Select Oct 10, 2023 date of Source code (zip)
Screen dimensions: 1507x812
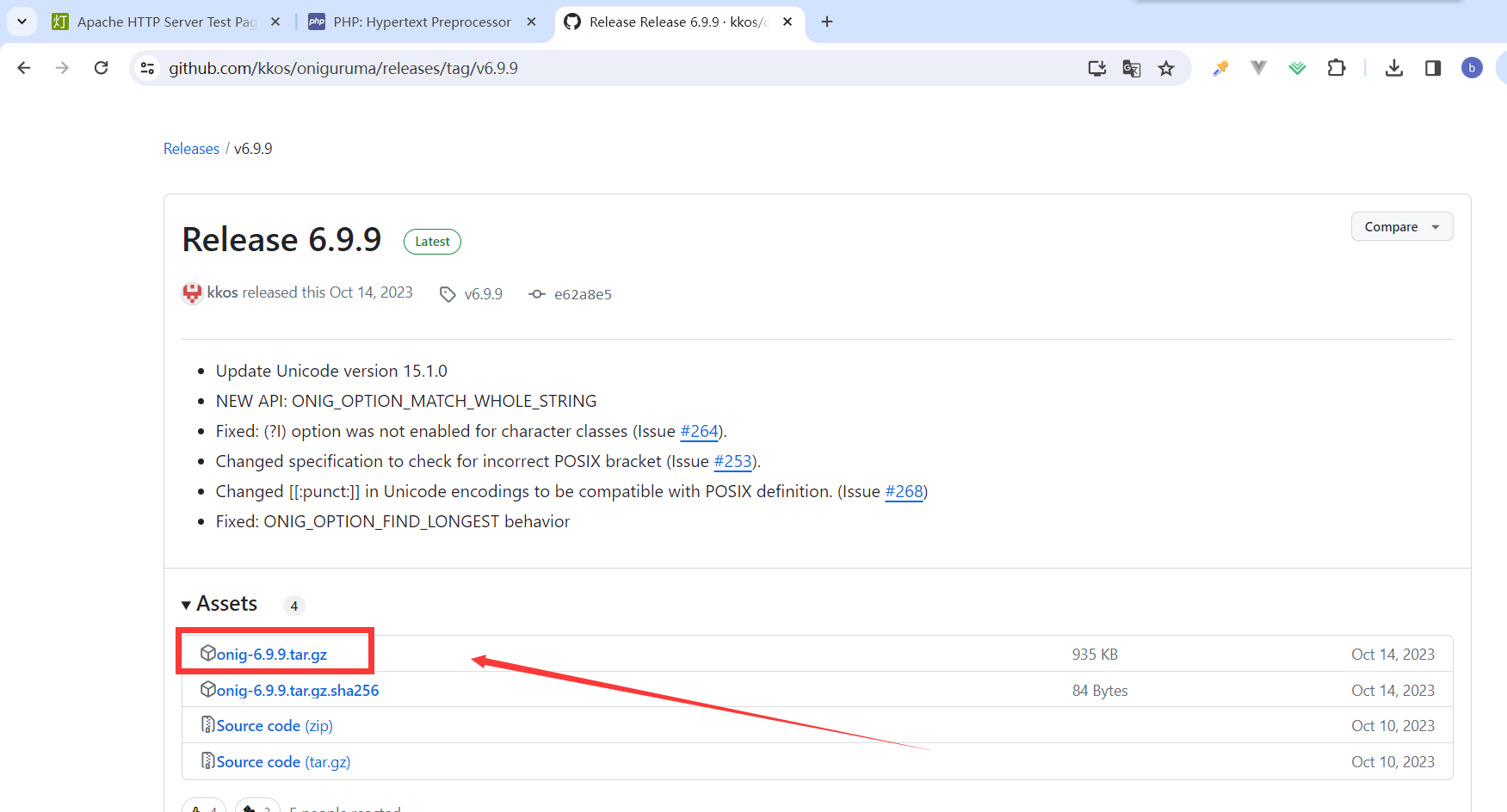(1393, 726)
